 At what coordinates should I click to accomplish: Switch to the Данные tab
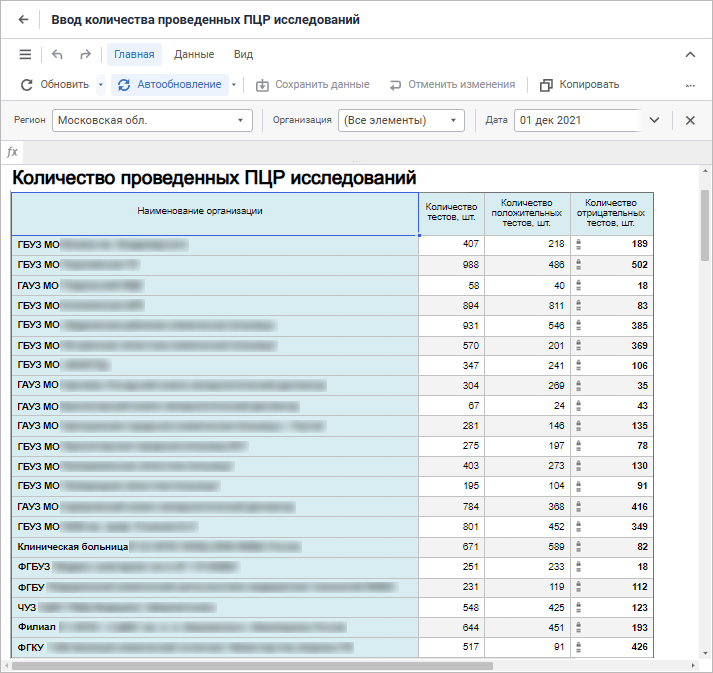(193, 55)
